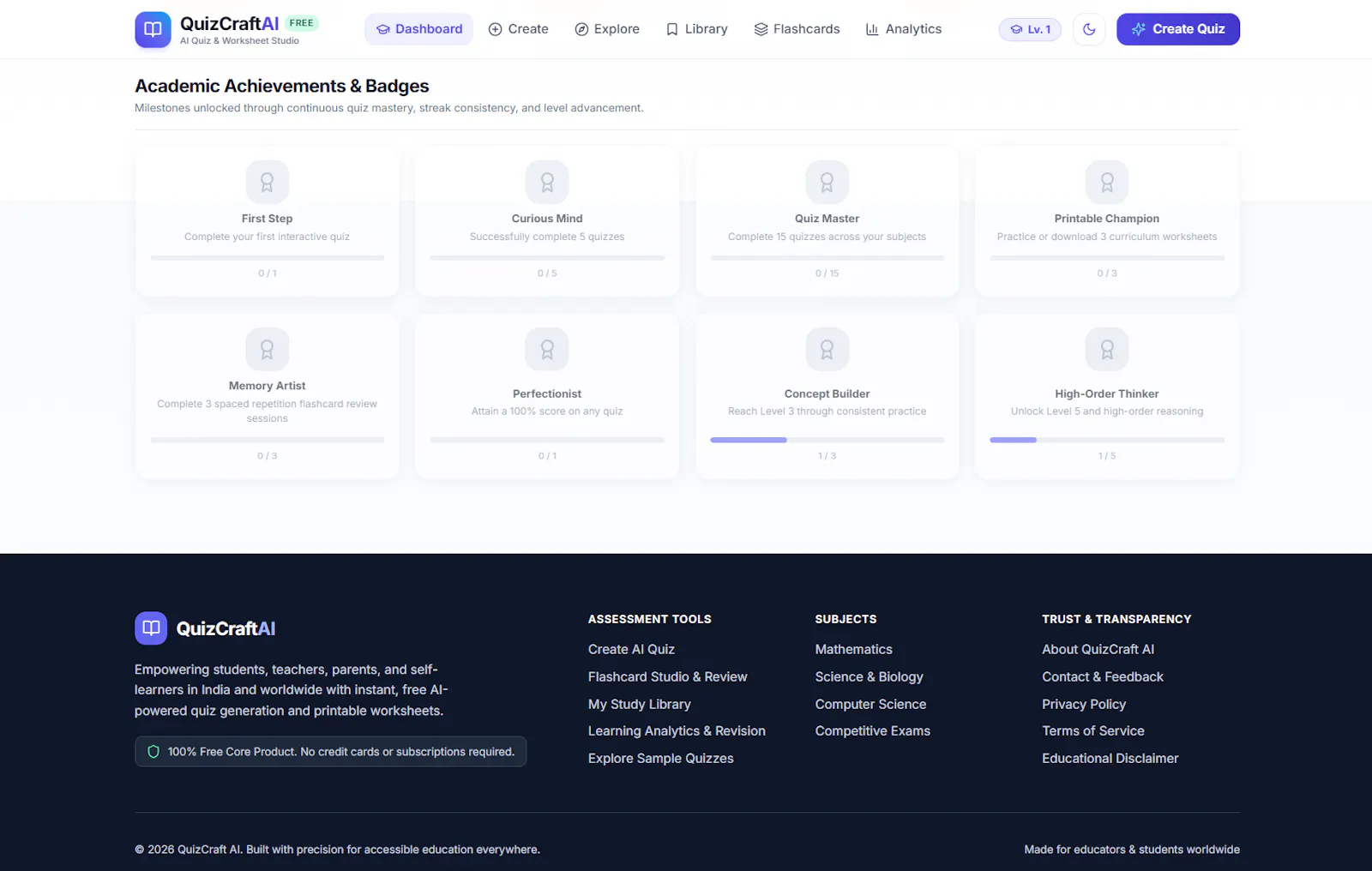Open Explore Sample Quizzes link
Viewport: 1372px width, 871px height.
click(661, 759)
